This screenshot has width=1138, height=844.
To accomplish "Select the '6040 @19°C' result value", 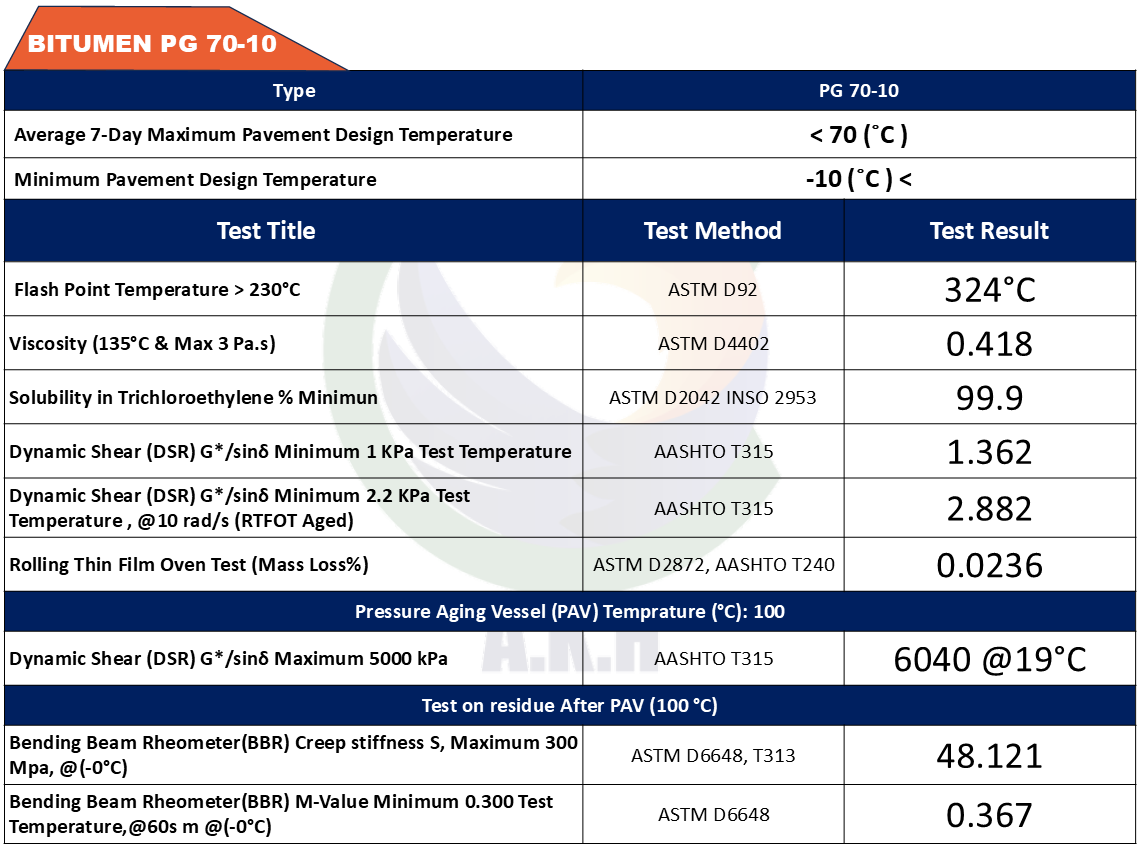I will click(x=989, y=659).
